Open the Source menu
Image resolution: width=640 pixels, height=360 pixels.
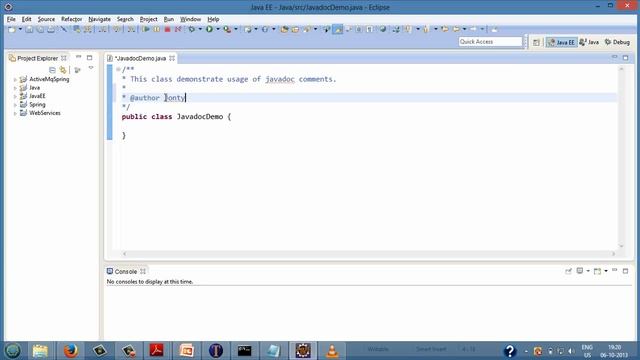tap(46, 19)
